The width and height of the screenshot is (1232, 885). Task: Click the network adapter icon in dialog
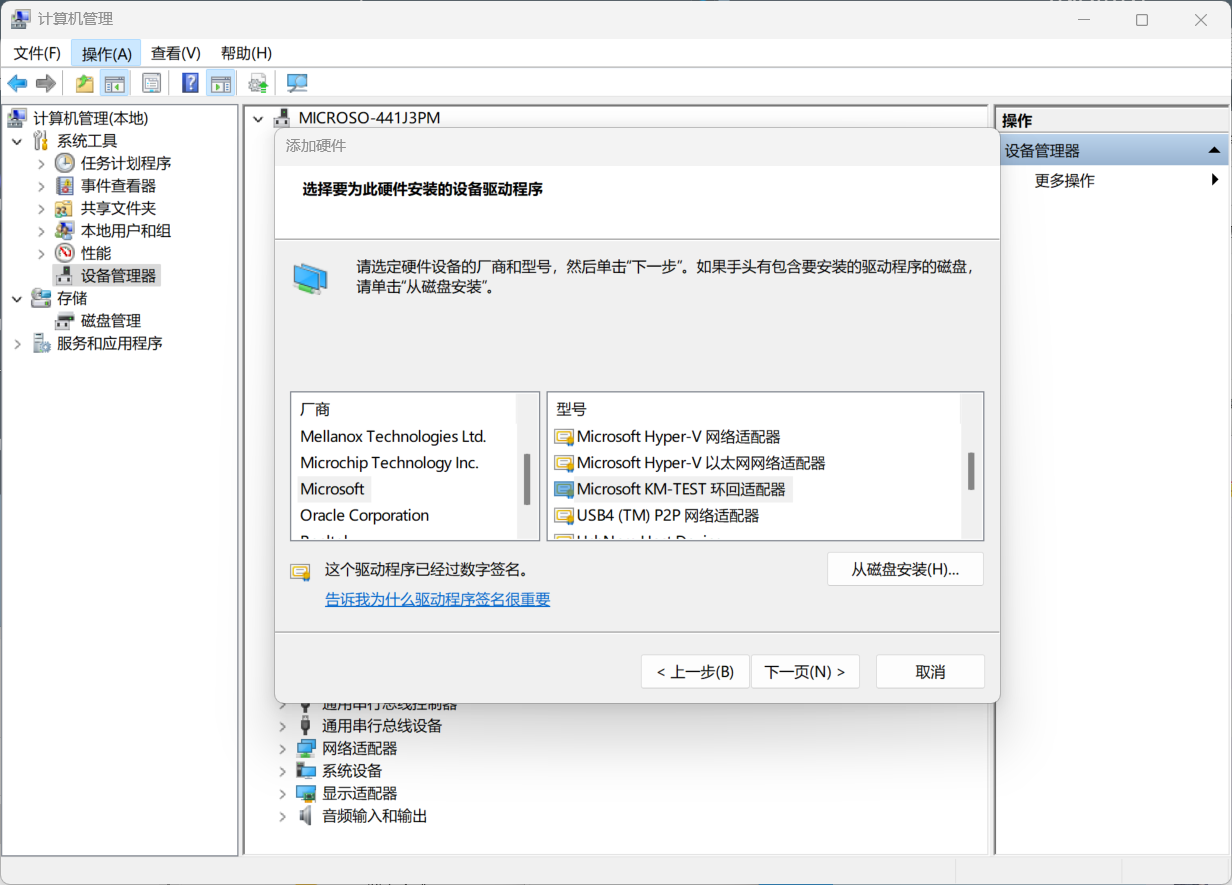pyautogui.click(x=310, y=279)
